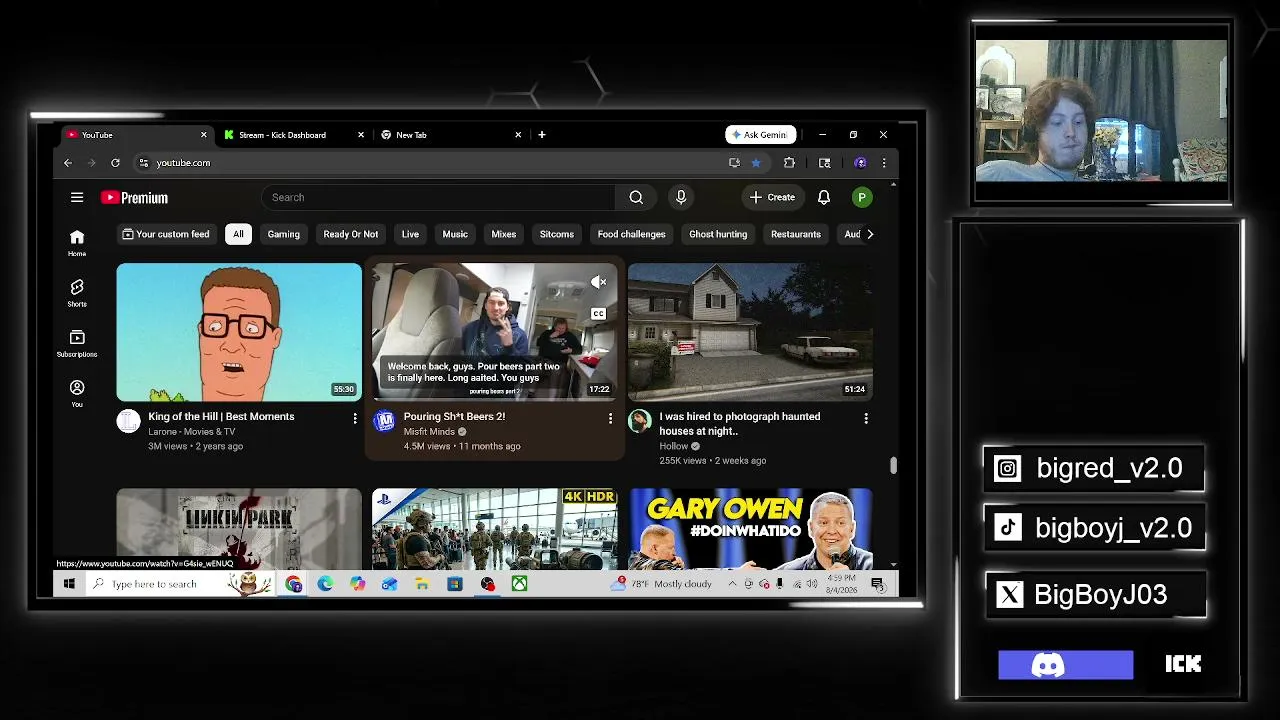Open the Linkin Park video thumbnail

[239, 527]
